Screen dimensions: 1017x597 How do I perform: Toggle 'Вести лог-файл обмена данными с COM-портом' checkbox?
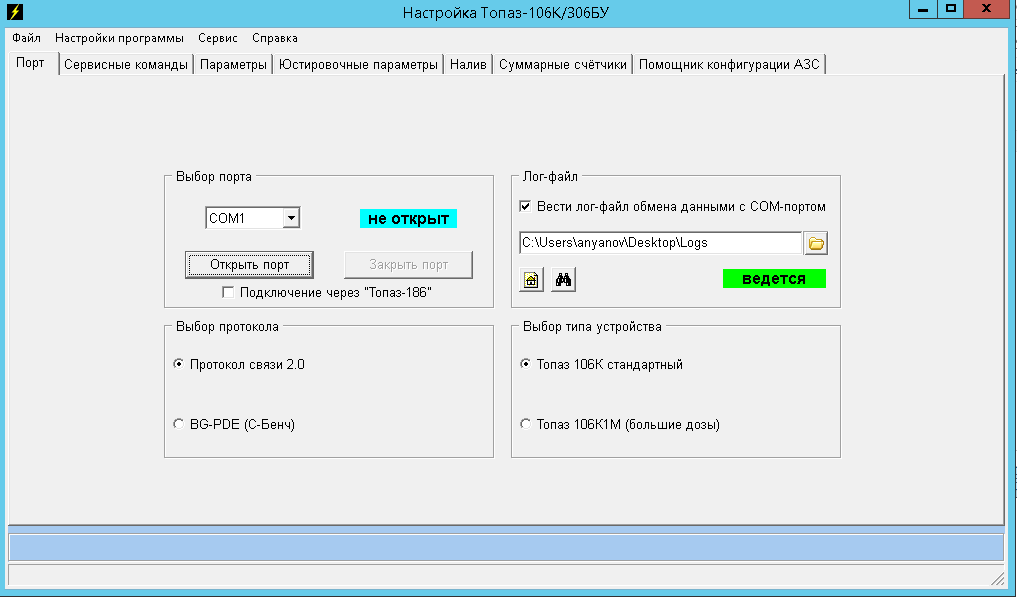[x=525, y=206]
